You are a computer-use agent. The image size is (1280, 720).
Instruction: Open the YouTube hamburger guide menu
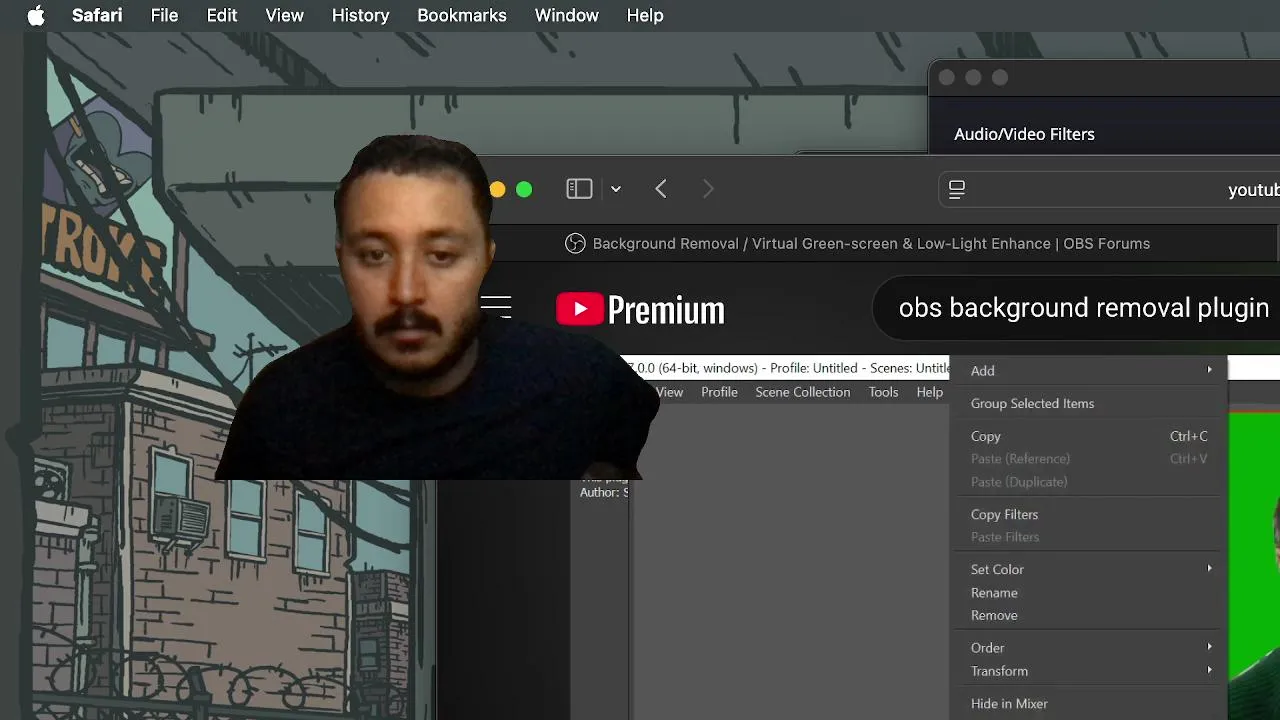point(496,307)
